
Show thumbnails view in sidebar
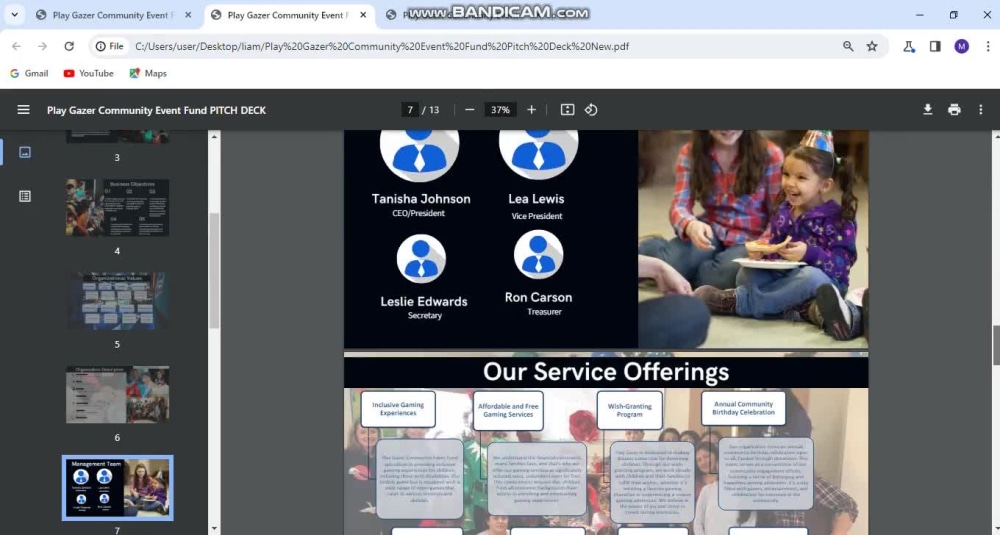pyautogui.click(x=25, y=152)
